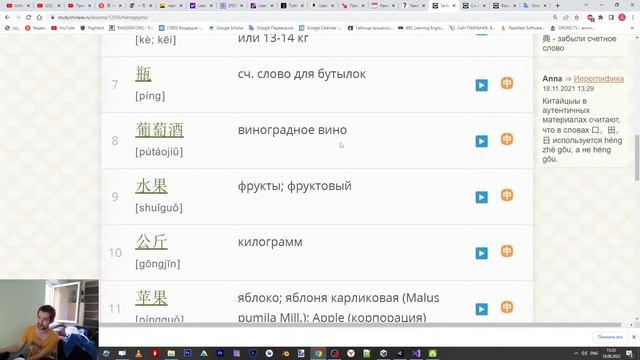Play audio for 苹果 (píngguǒ) row
The width and height of the screenshot is (640, 360).
tap(482, 309)
